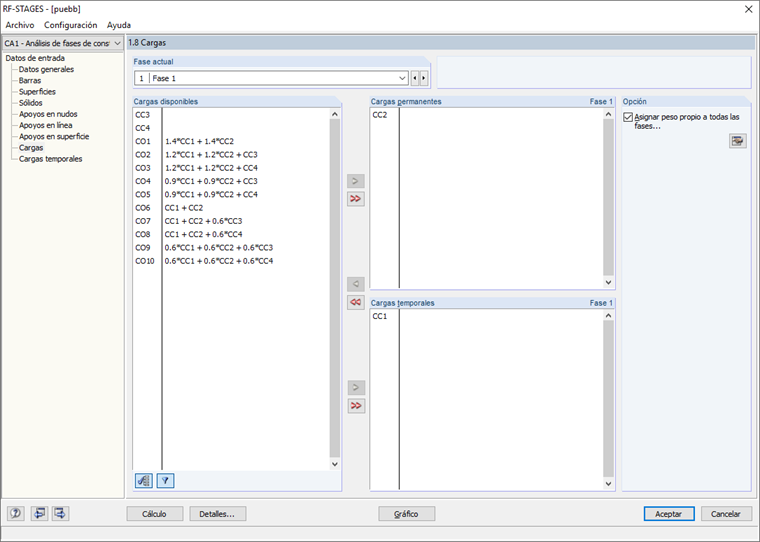
Task: Open the Archivo menu
Action: click(20, 25)
